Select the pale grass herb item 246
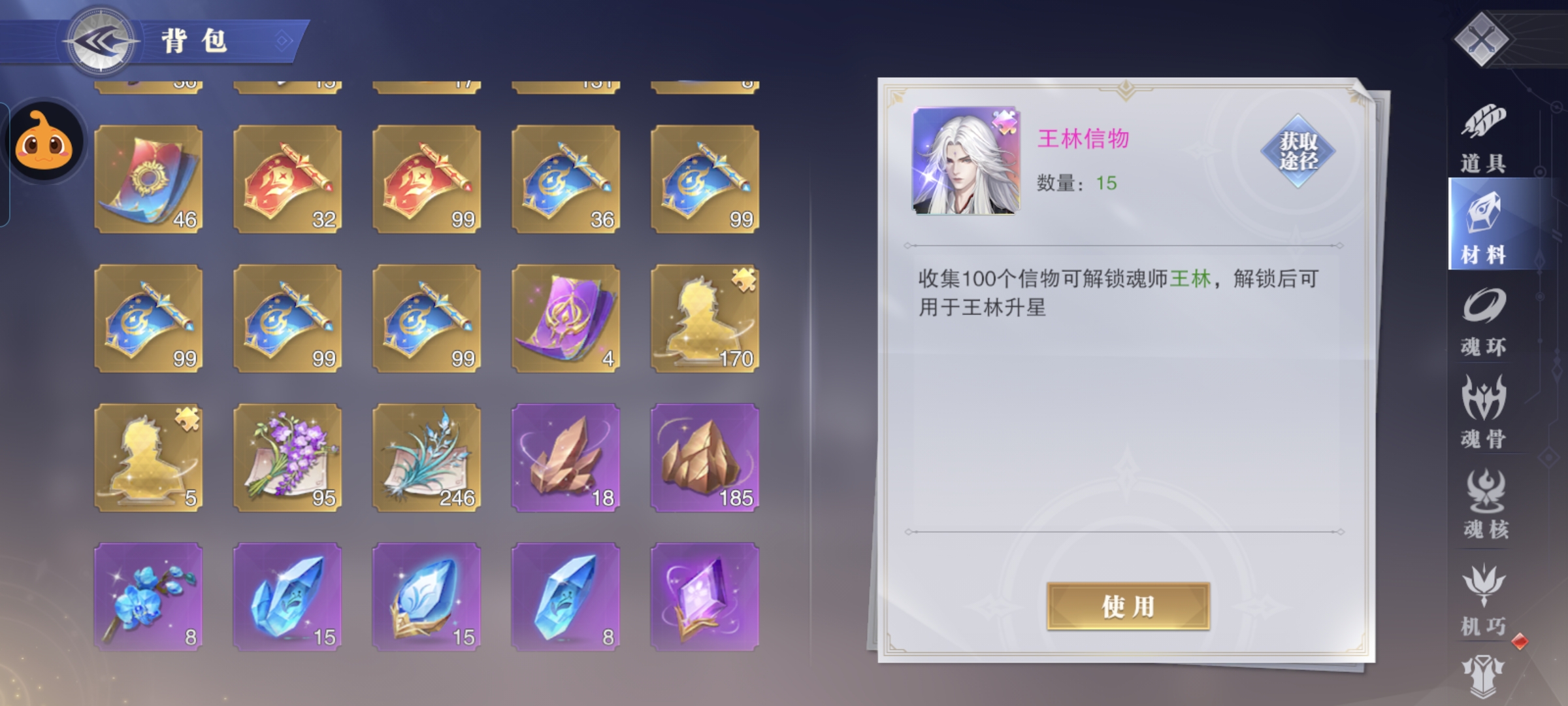1568x706 pixels. [427, 458]
